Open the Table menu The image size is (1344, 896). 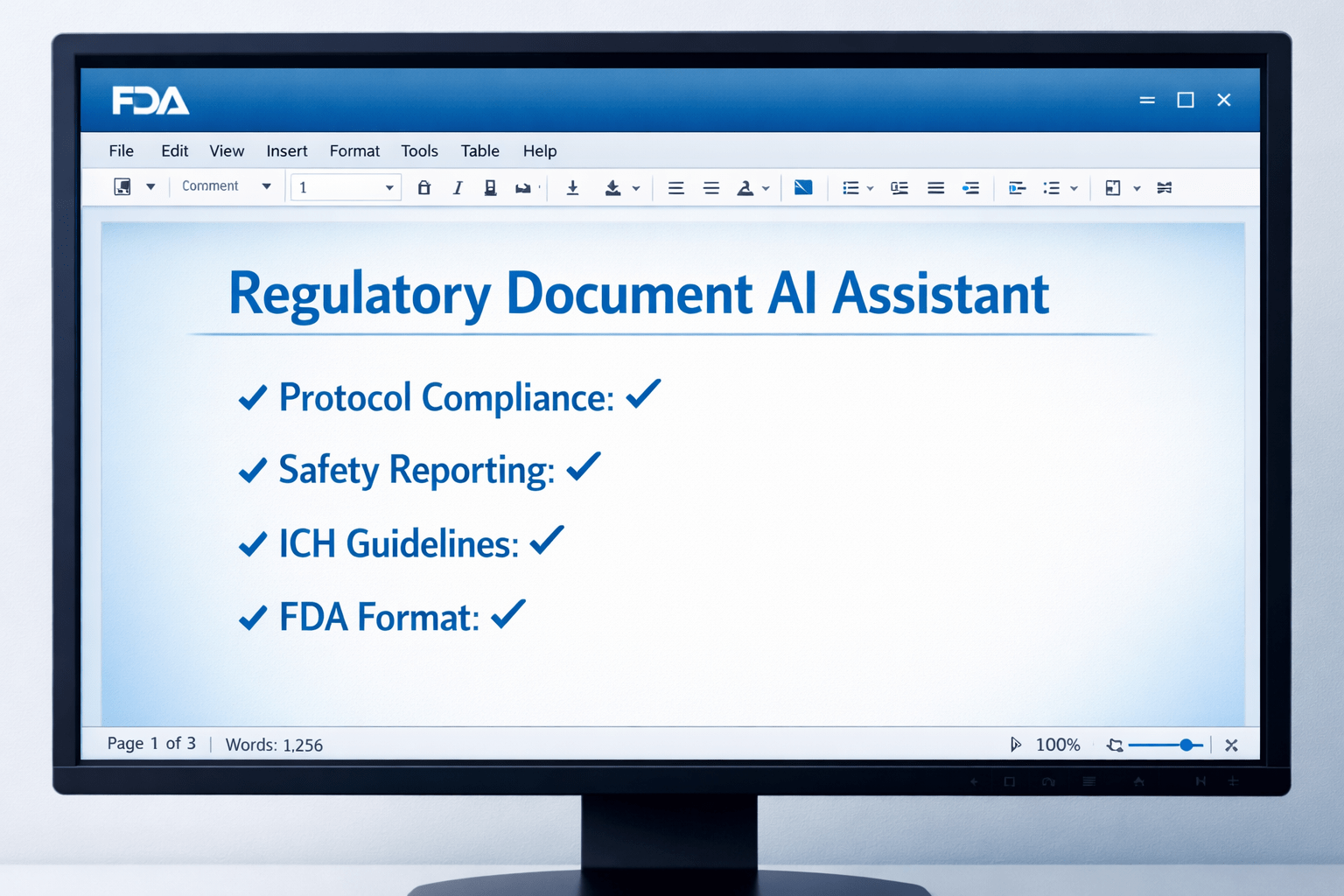click(x=479, y=151)
